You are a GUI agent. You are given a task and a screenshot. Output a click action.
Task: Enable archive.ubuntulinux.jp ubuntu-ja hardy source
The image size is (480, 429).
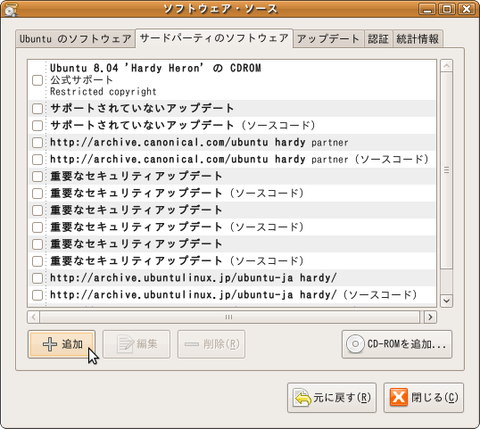(37, 278)
